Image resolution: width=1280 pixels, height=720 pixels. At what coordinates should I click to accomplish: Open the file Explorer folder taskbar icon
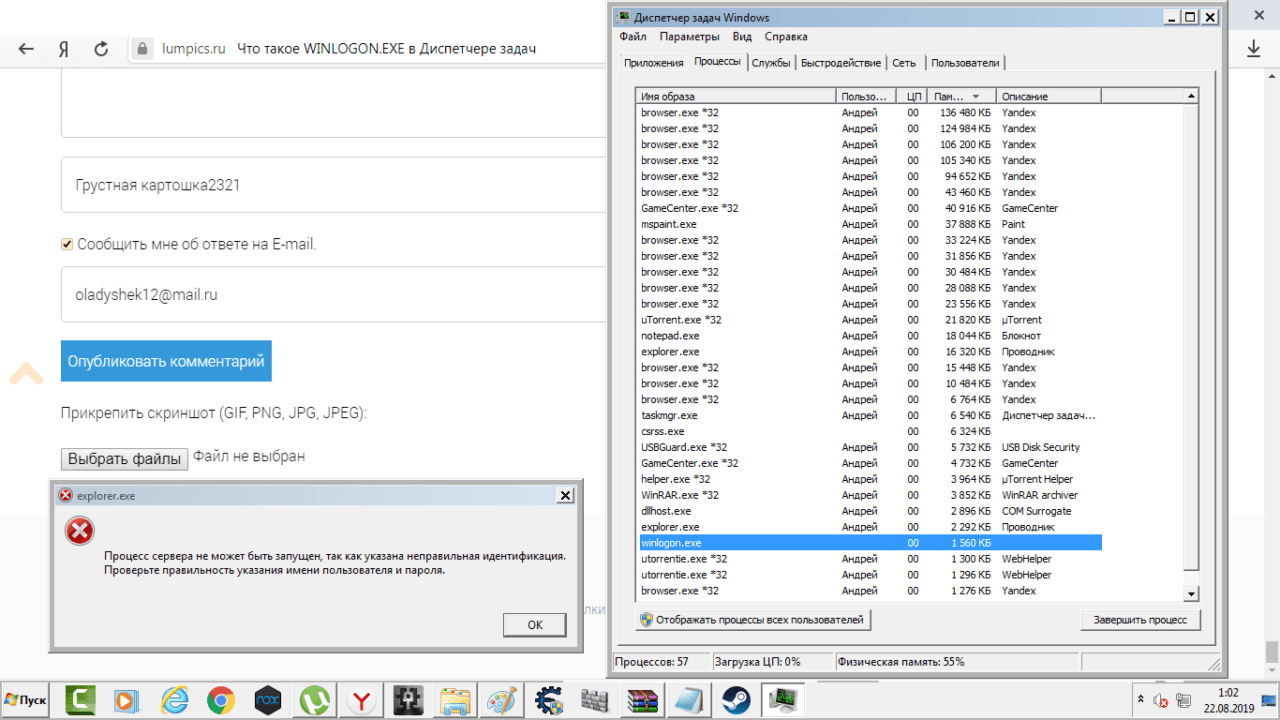[x=456, y=699]
